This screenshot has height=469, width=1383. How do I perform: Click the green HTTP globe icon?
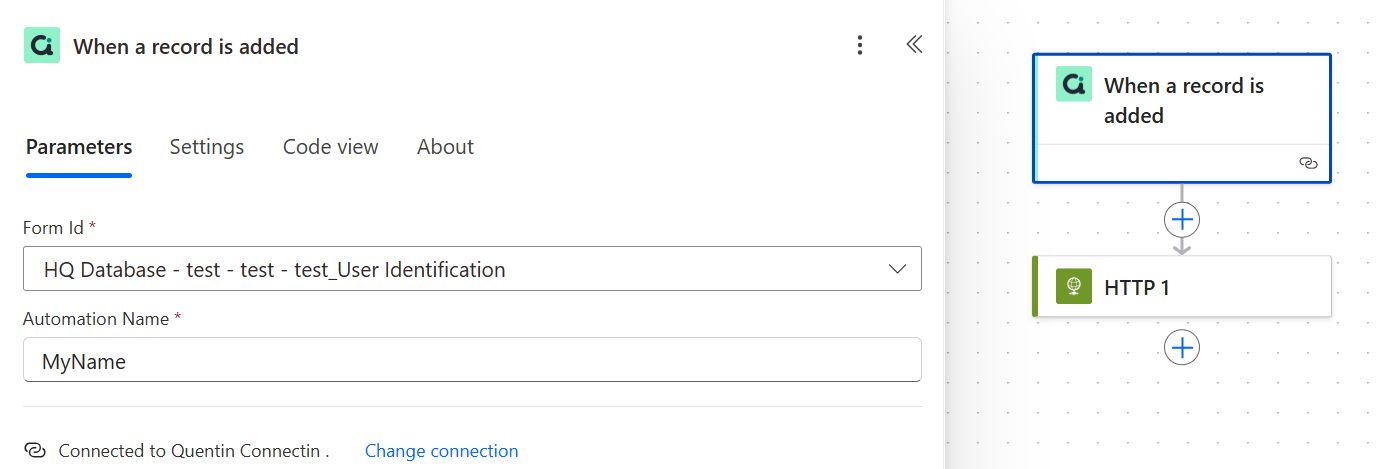point(1074,287)
